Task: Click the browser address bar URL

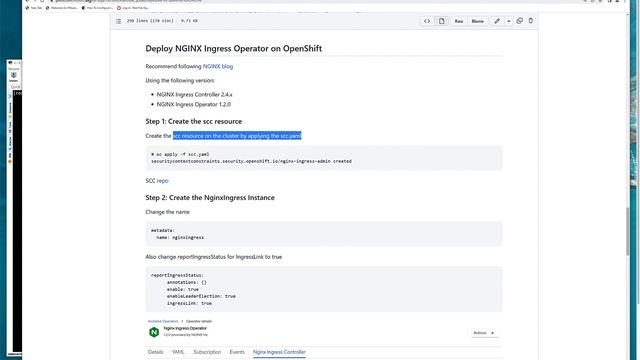Action: 129,1
